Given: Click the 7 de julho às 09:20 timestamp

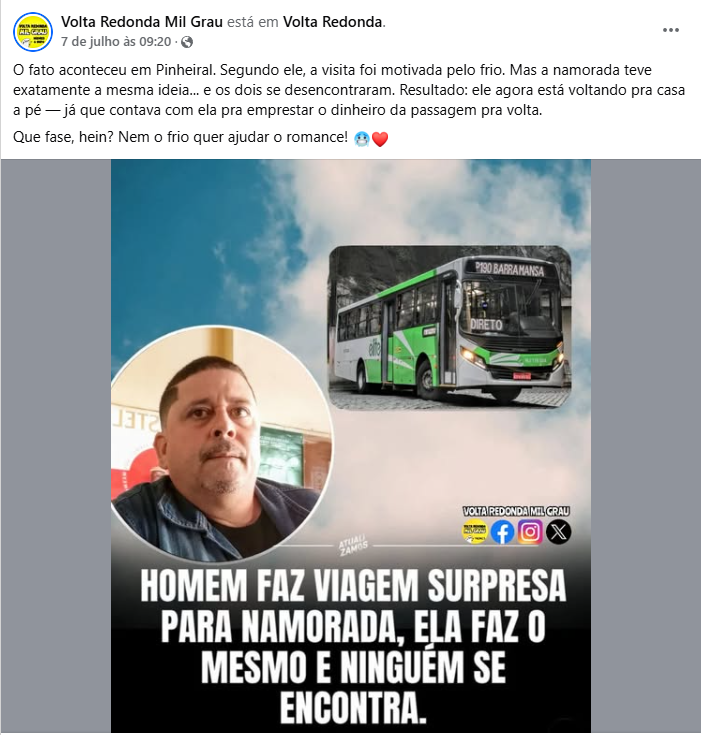Looking at the screenshot, I should 116,42.
